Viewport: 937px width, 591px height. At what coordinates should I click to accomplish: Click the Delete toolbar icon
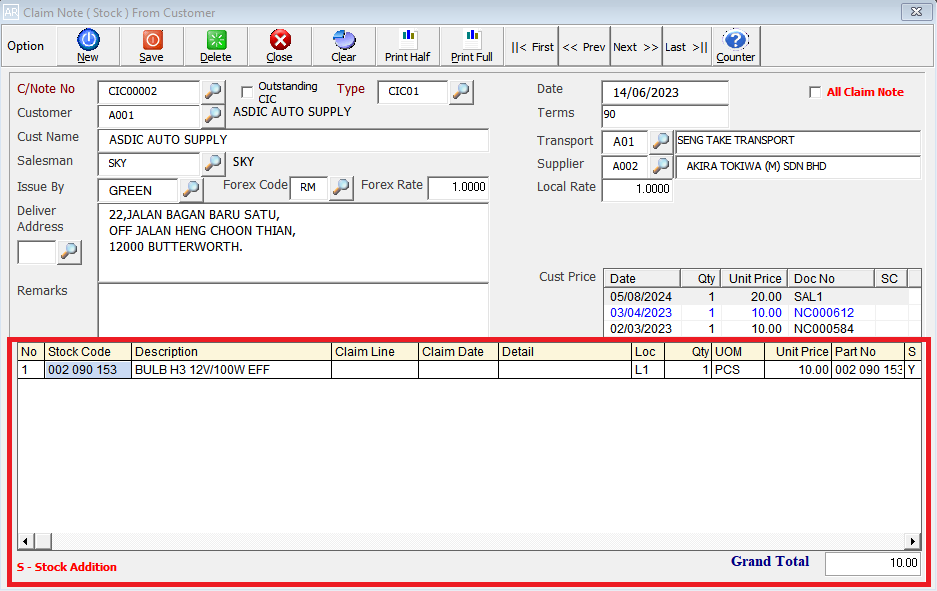click(216, 45)
